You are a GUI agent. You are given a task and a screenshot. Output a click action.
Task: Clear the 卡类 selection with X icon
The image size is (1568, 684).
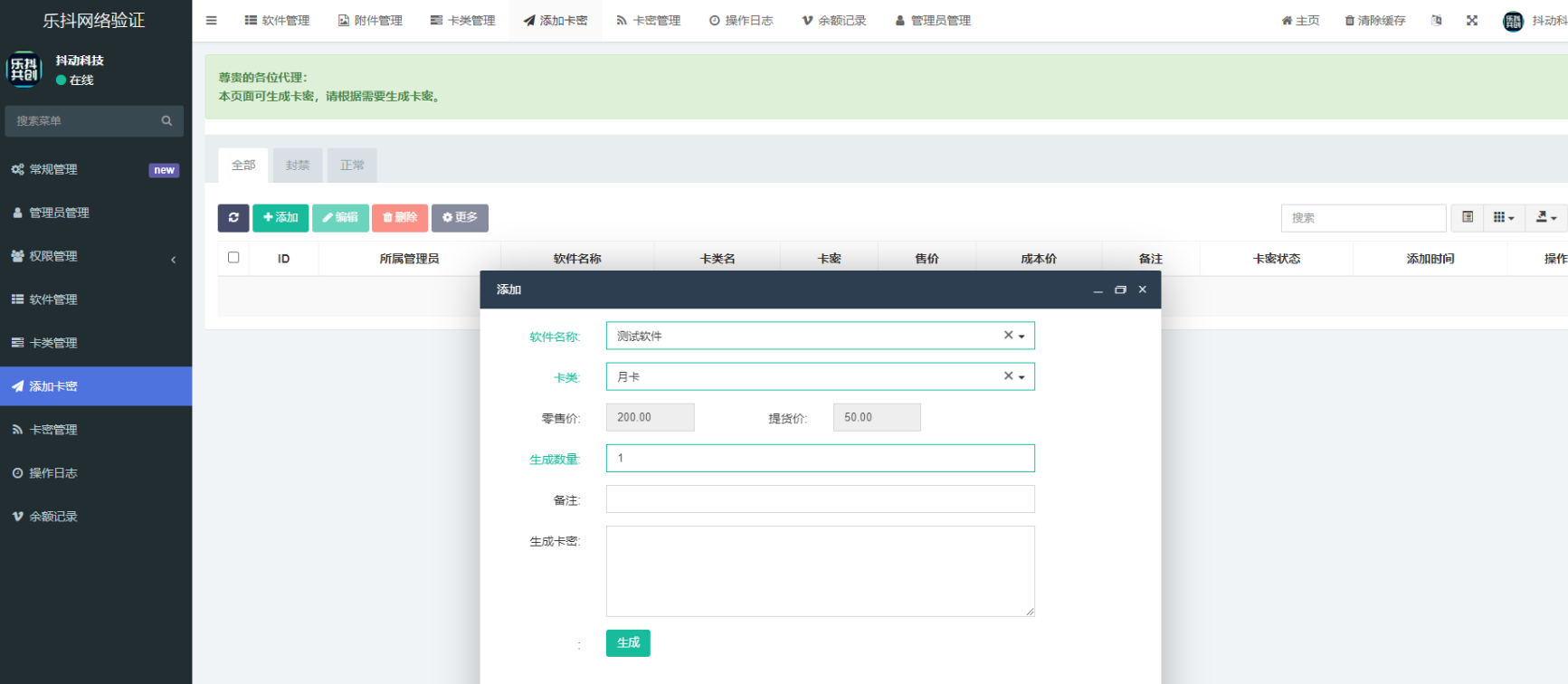[1008, 376]
